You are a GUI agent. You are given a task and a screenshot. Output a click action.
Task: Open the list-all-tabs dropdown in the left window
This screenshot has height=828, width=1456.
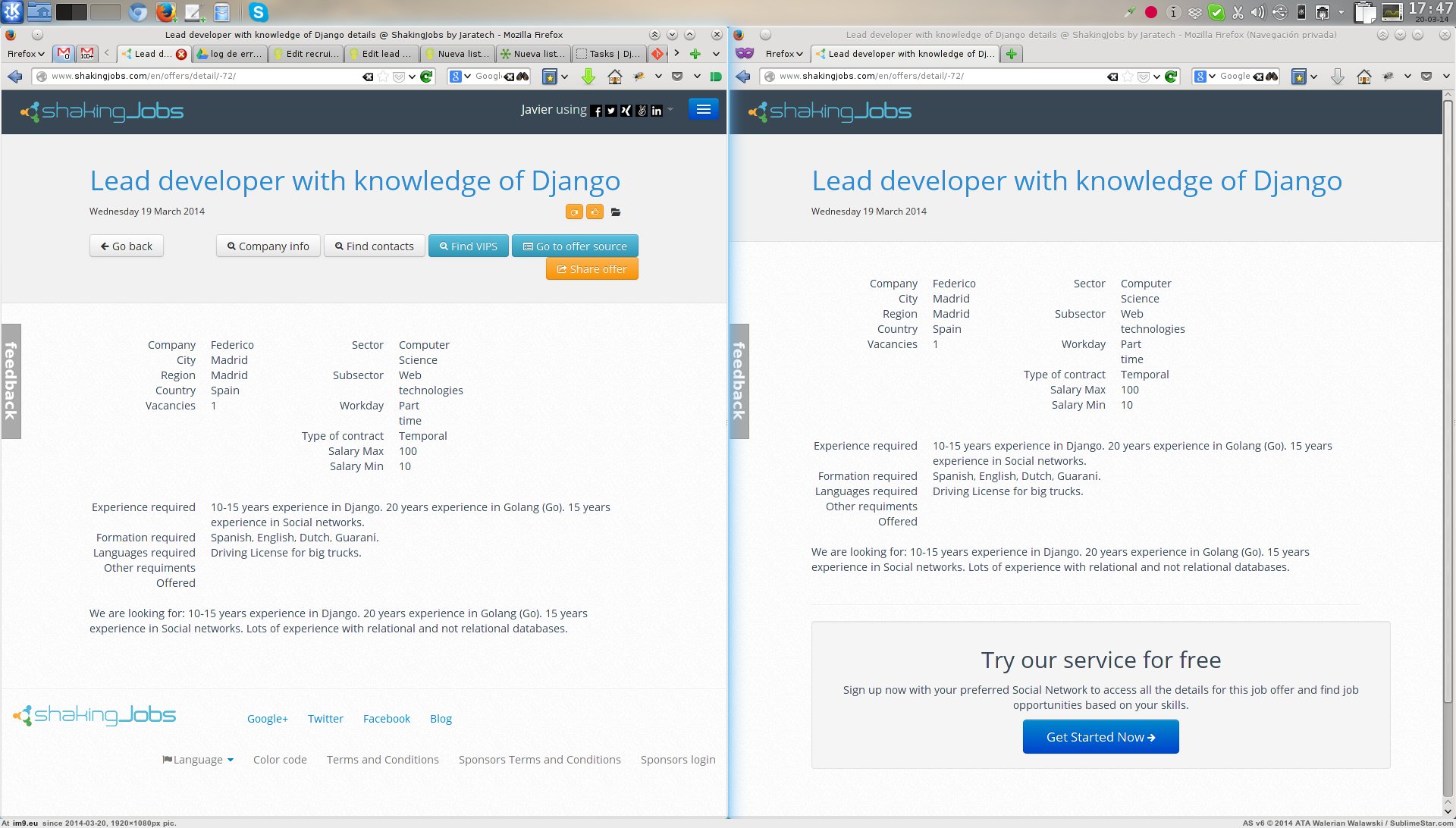tap(715, 54)
